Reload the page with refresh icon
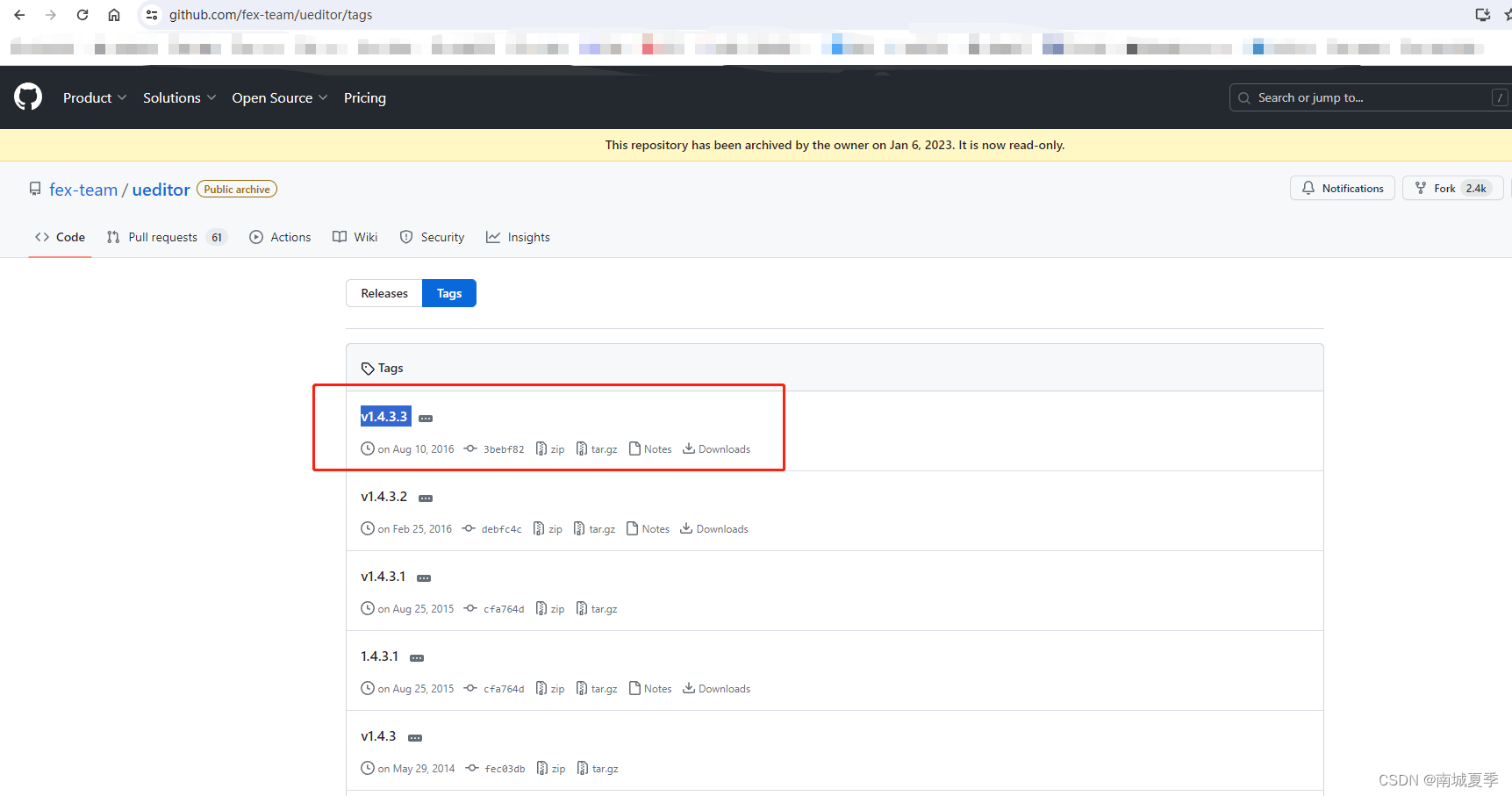The height and width of the screenshot is (796, 1512). (82, 15)
